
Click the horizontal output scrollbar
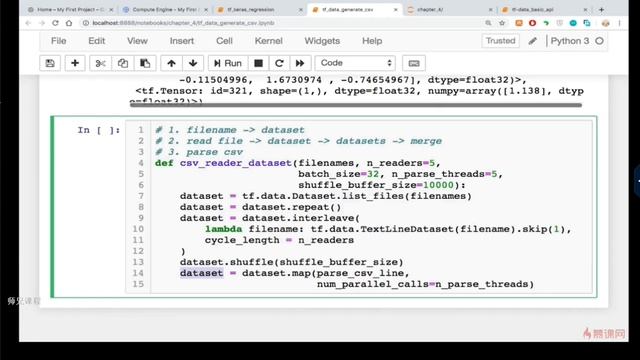point(356,105)
